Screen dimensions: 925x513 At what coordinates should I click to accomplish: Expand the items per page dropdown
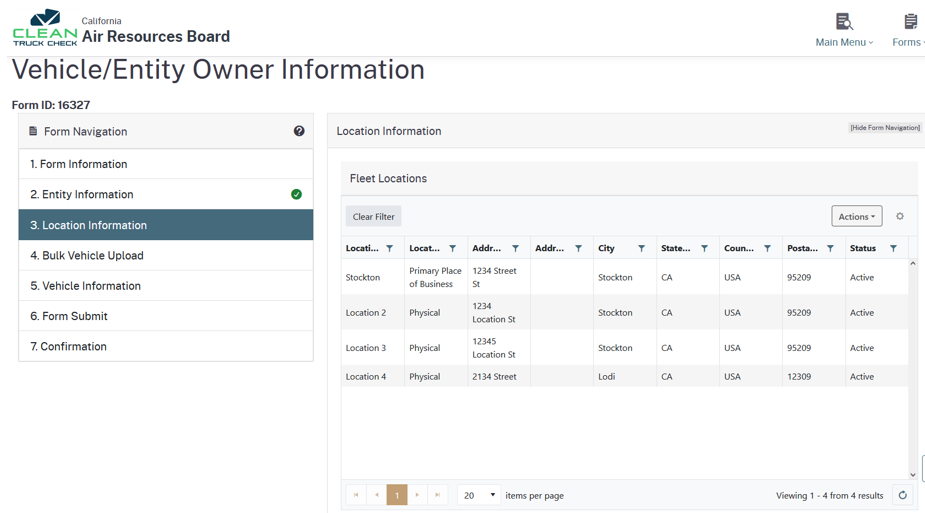click(x=479, y=495)
